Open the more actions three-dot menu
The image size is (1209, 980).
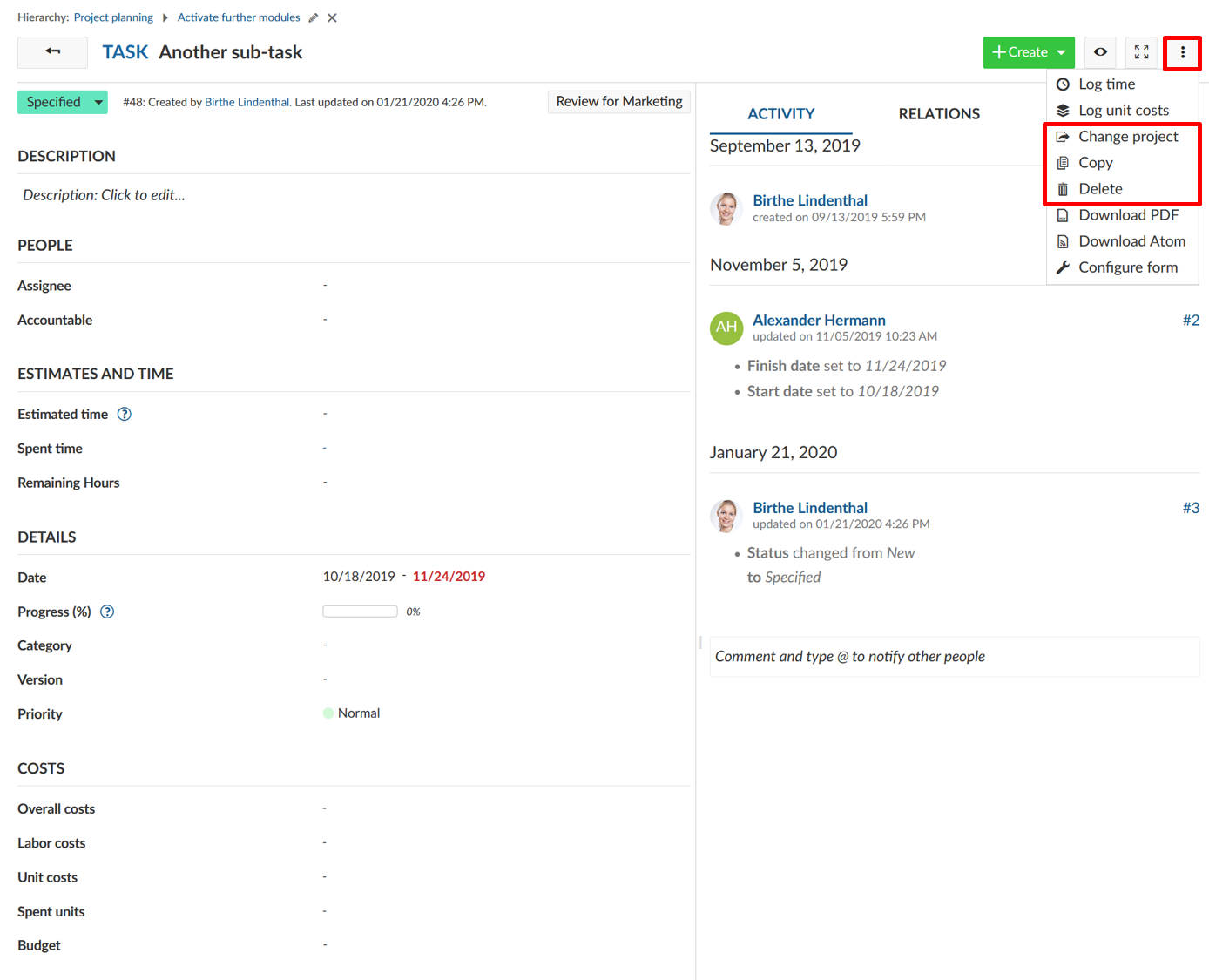pos(1182,52)
